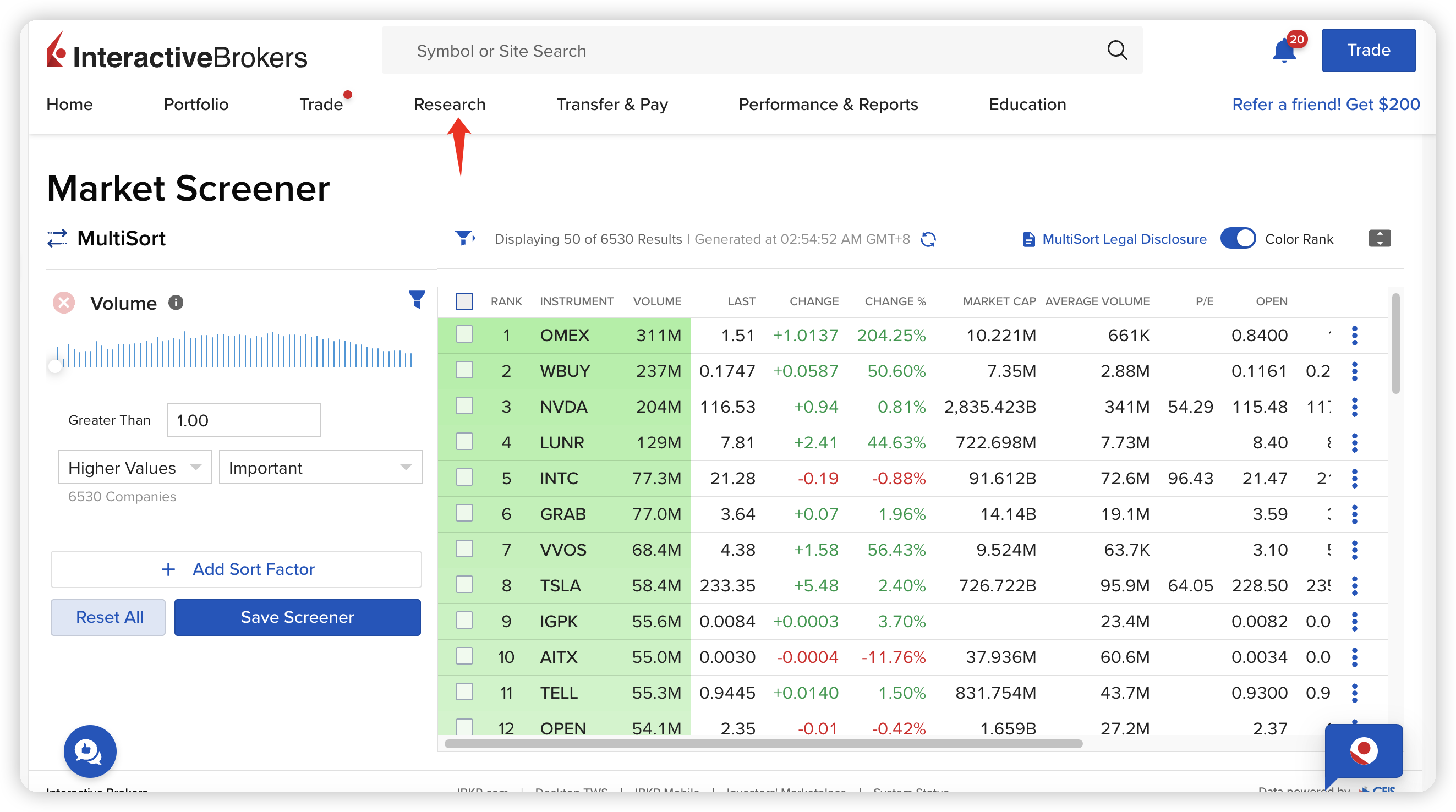1456x812 pixels.
Task: Open row menu for IGPK
Action: coord(1354,621)
